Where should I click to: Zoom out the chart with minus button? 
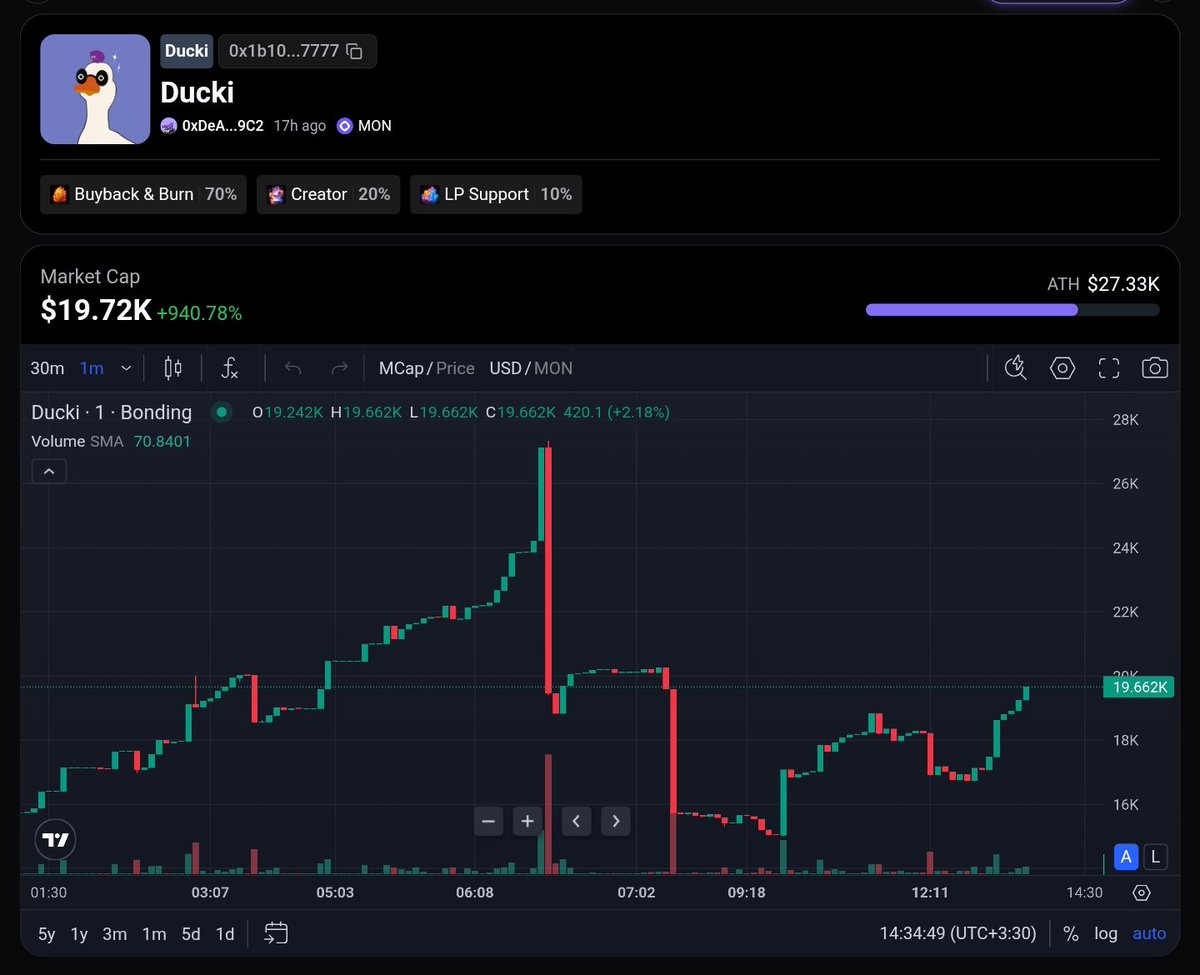(x=488, y=821)
